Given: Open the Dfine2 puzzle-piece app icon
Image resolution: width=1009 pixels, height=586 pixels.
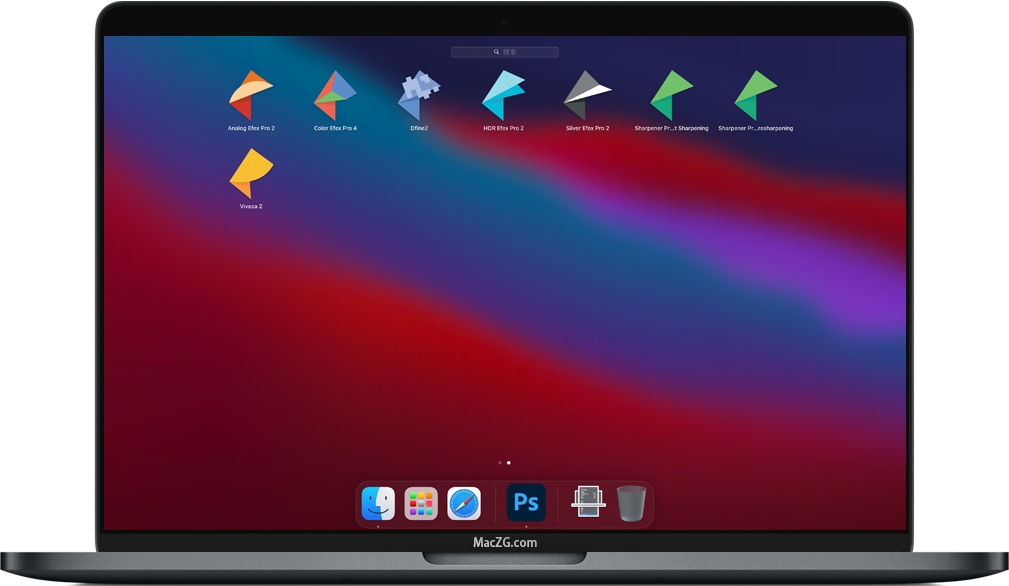Looking at the screenshot, I should (x=419, y=96).
